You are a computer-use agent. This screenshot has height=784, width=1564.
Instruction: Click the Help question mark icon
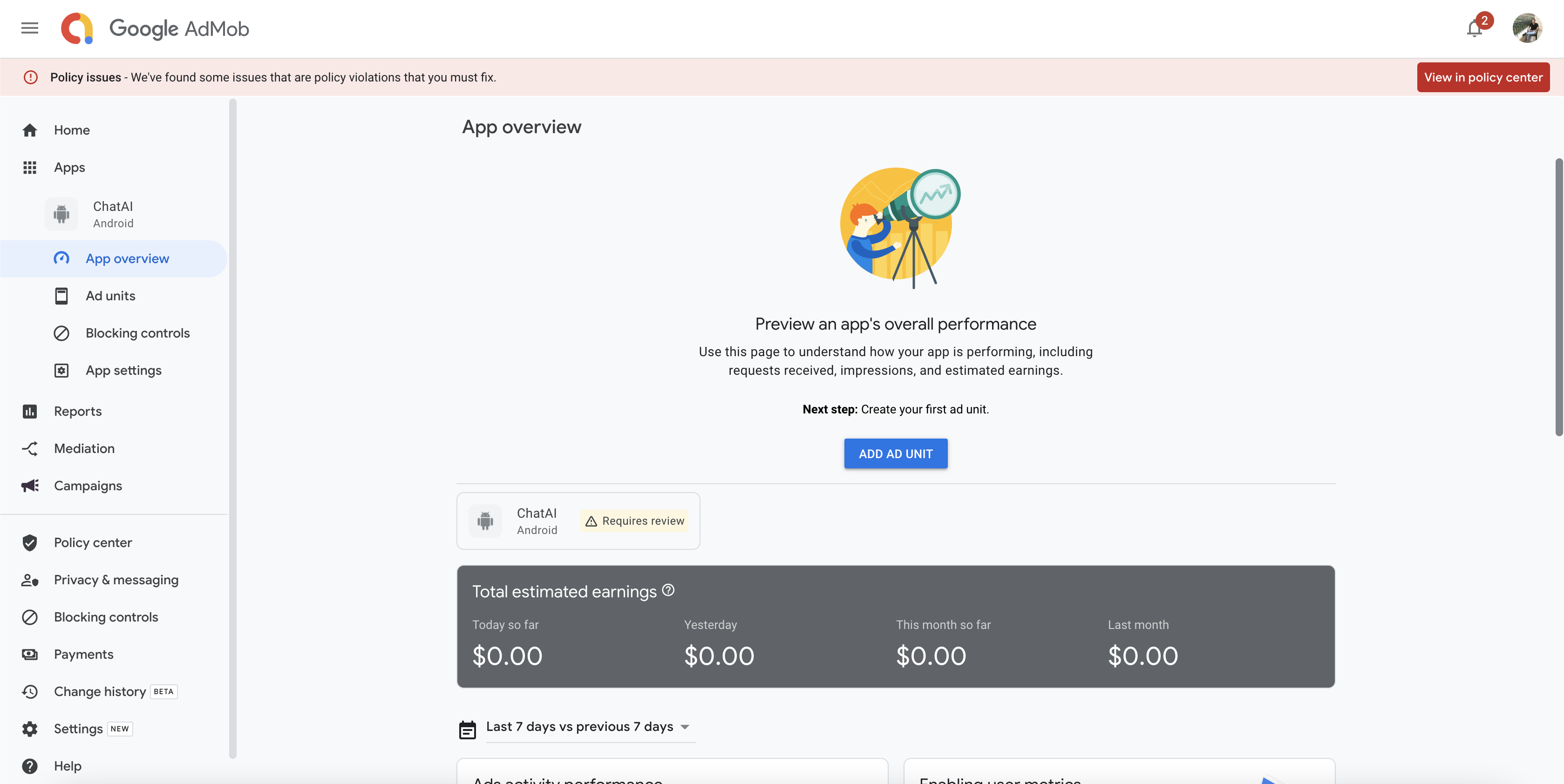click(30, 766)
